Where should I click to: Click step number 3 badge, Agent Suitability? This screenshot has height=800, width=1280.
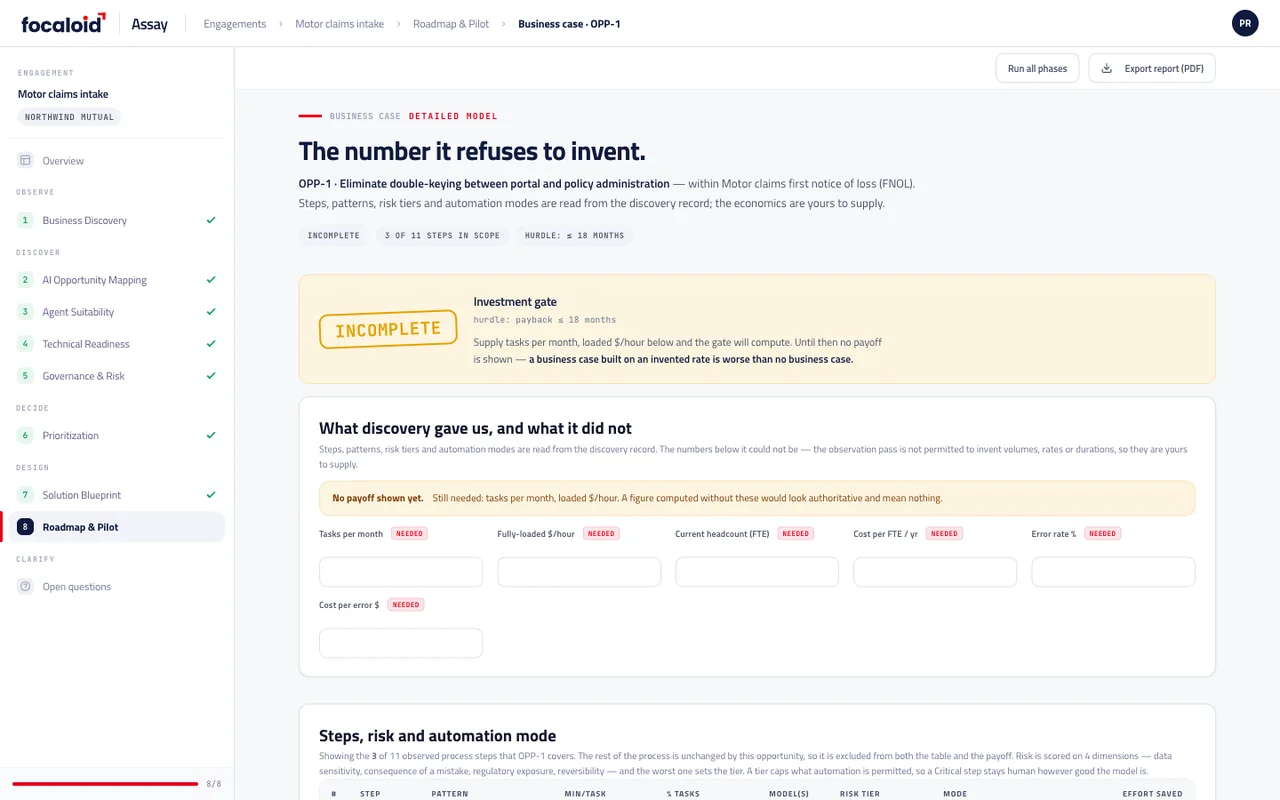click(25, 312)
